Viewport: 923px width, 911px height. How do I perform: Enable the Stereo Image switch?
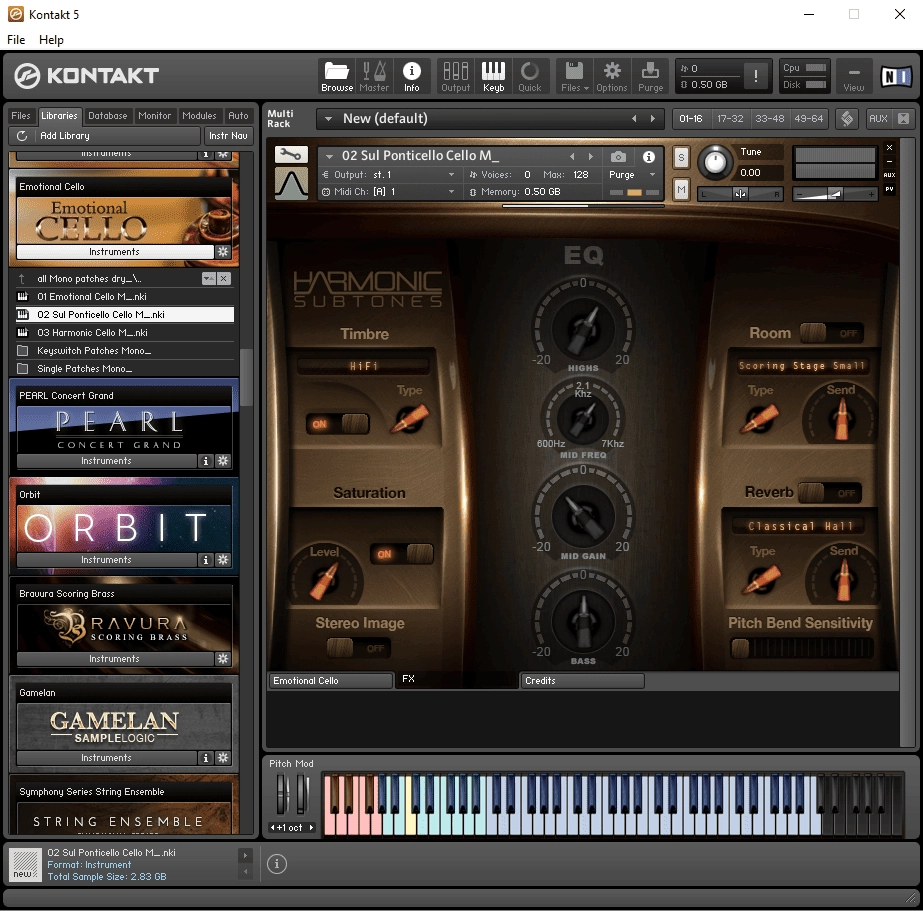click(359, 649)
